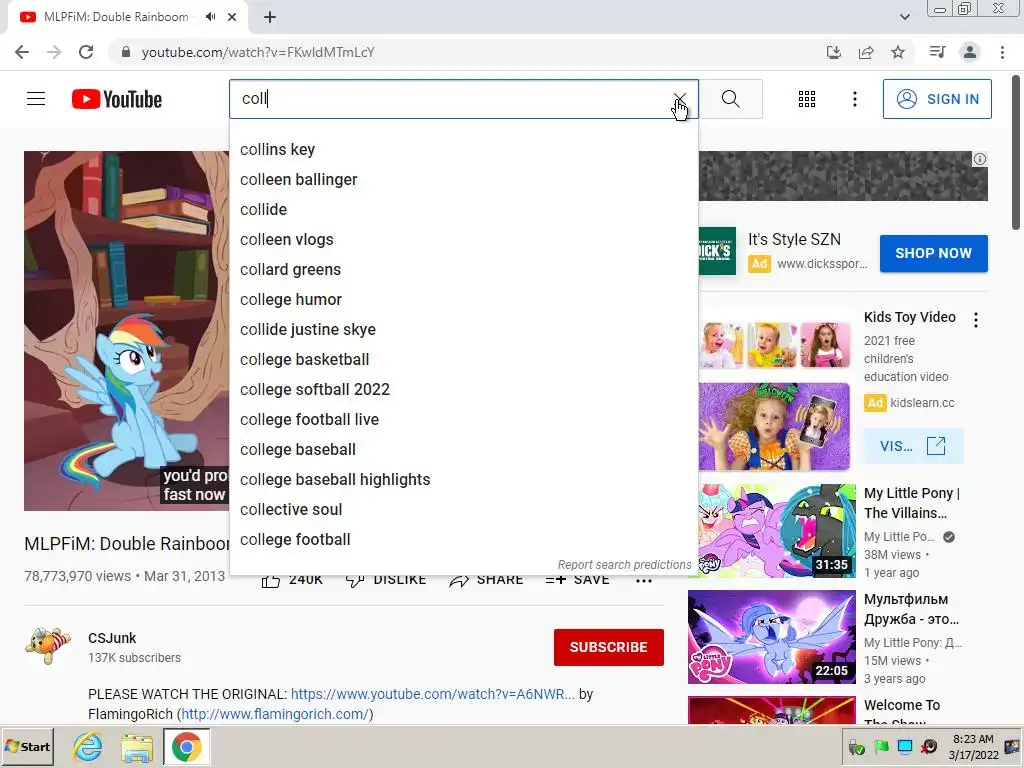Click 'Report search predictions' link

click(x=624, y=565)
